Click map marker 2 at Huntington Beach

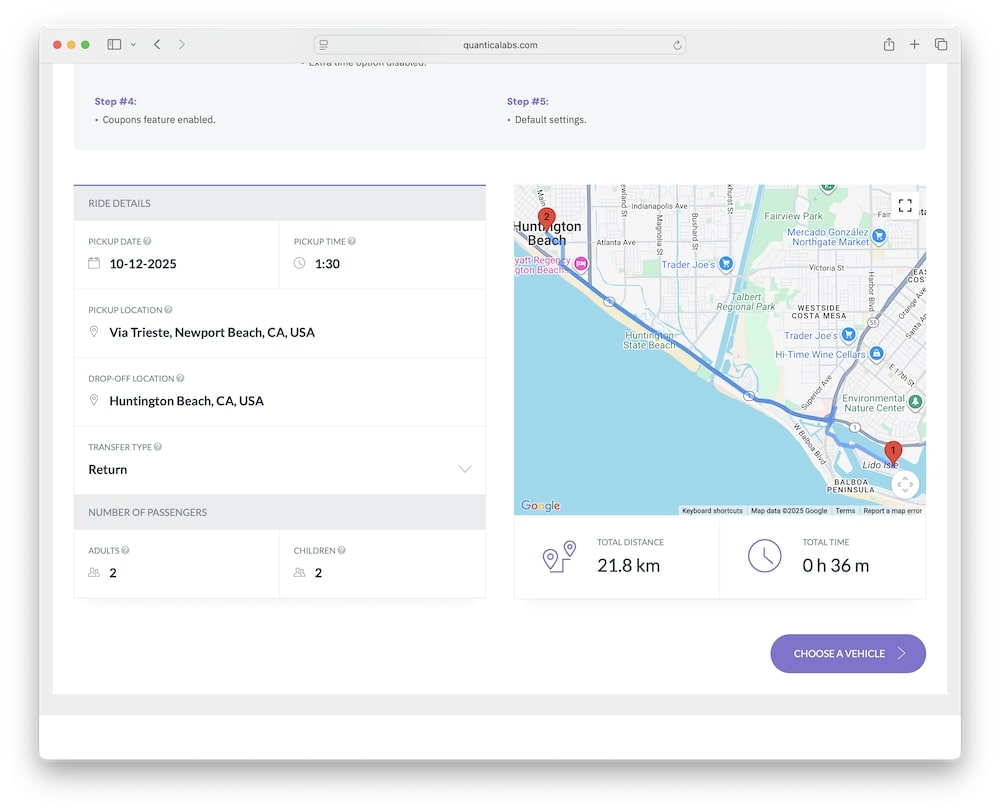click(547, 219)
